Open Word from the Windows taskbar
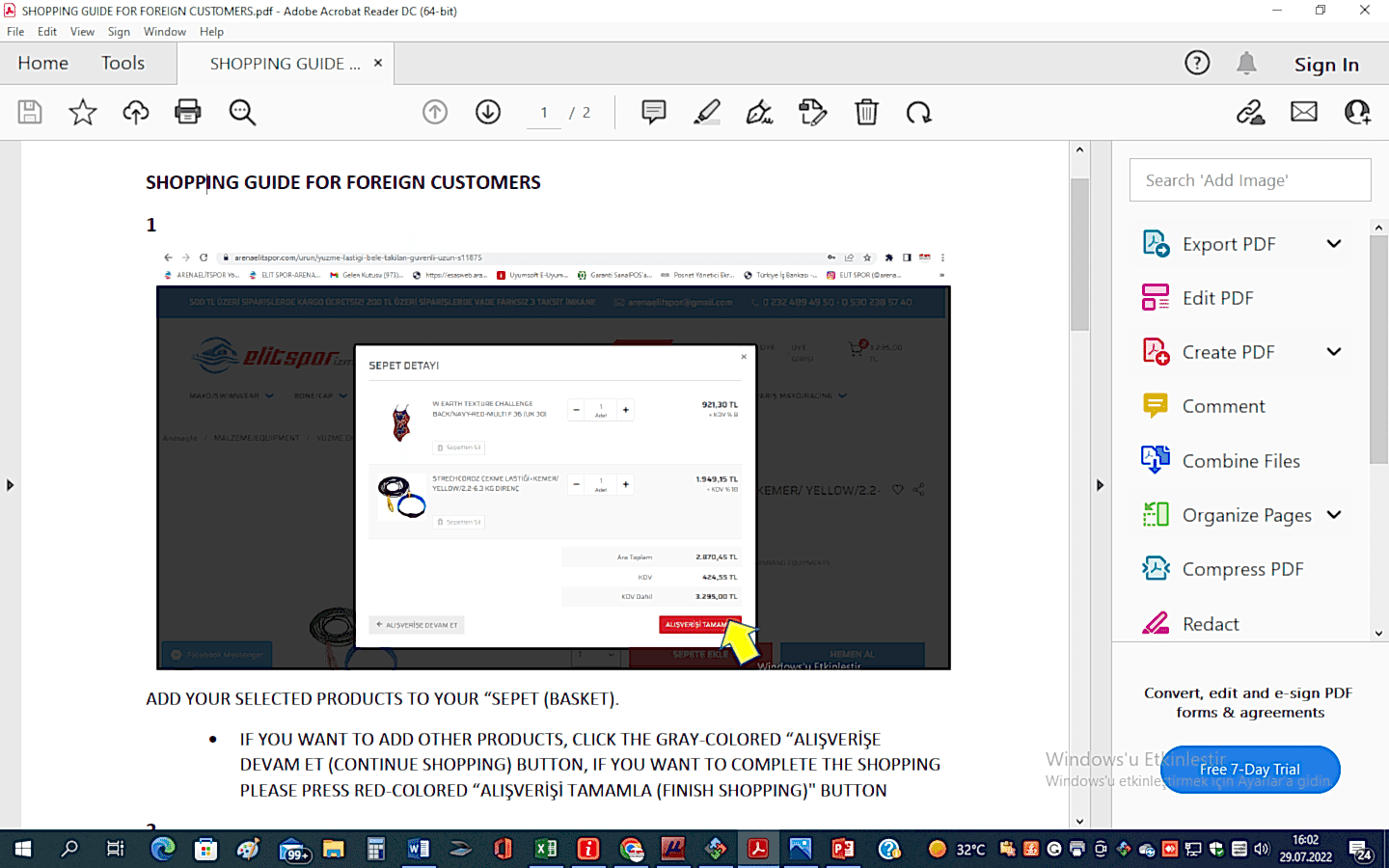This screenshot has height=868, width=1389. 419,849
